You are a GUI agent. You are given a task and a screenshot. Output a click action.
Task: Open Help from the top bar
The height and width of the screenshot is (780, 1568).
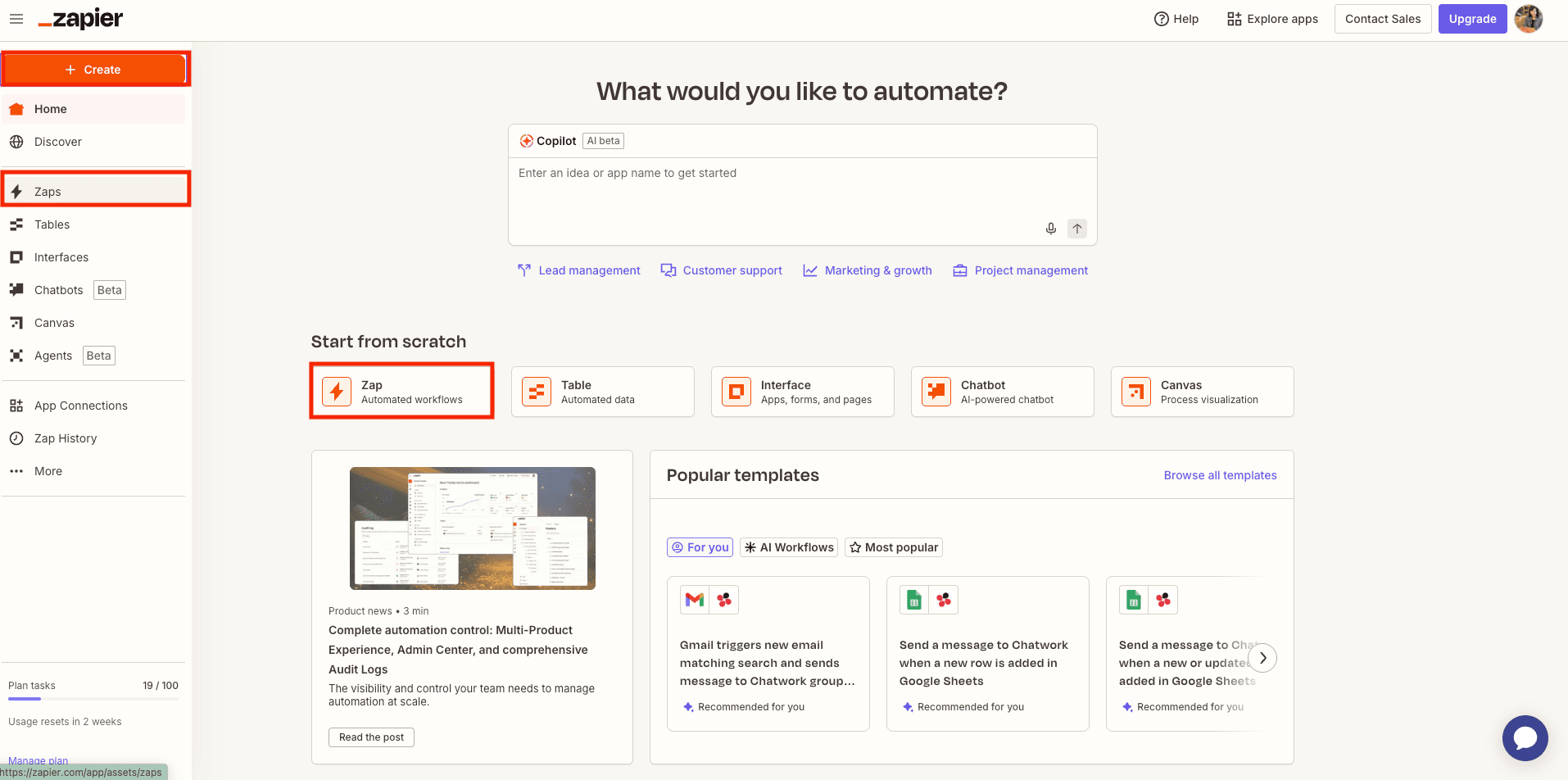(1176, 19)
